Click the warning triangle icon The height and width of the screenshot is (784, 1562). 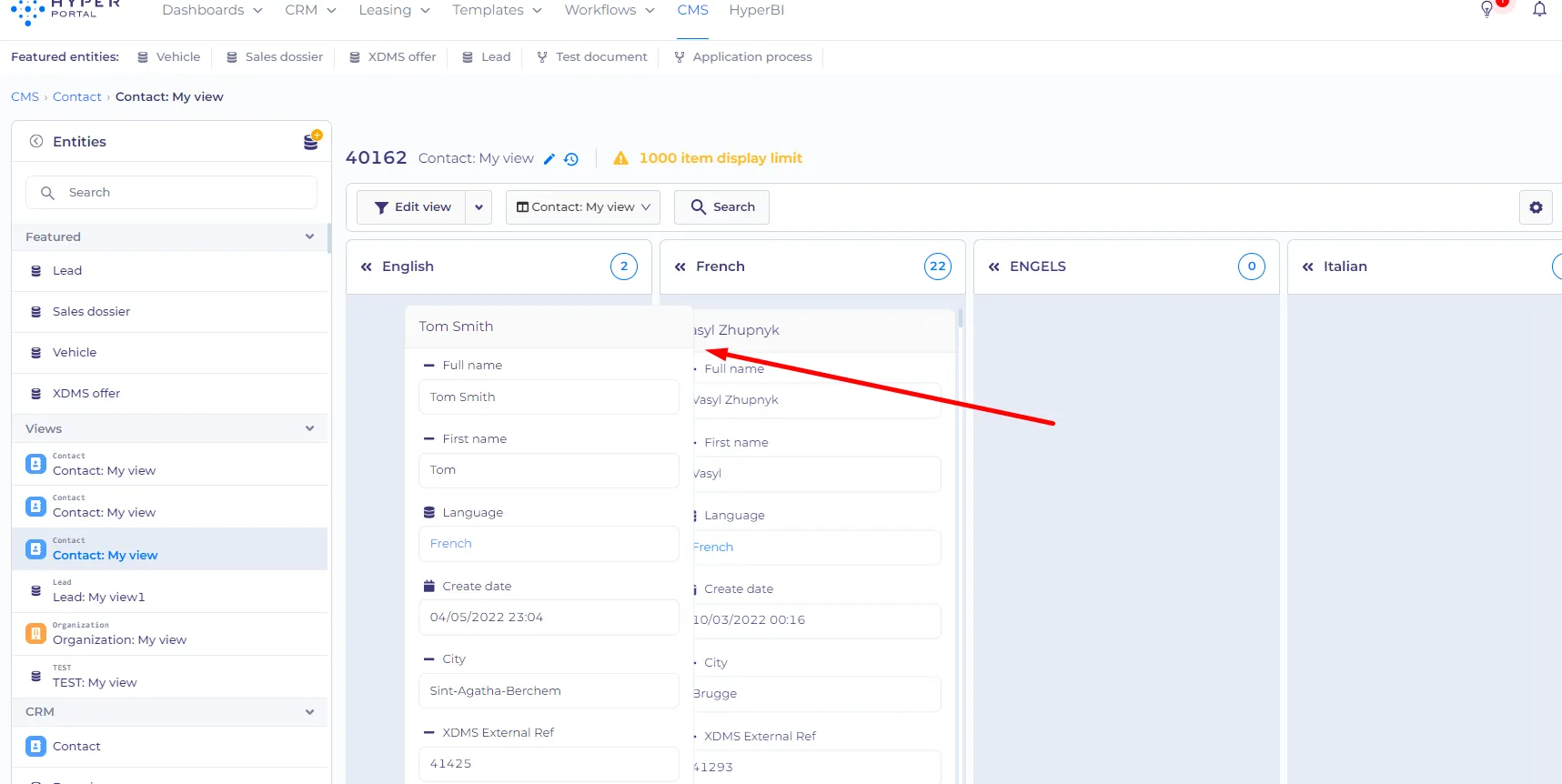click(x=620, y=158)
